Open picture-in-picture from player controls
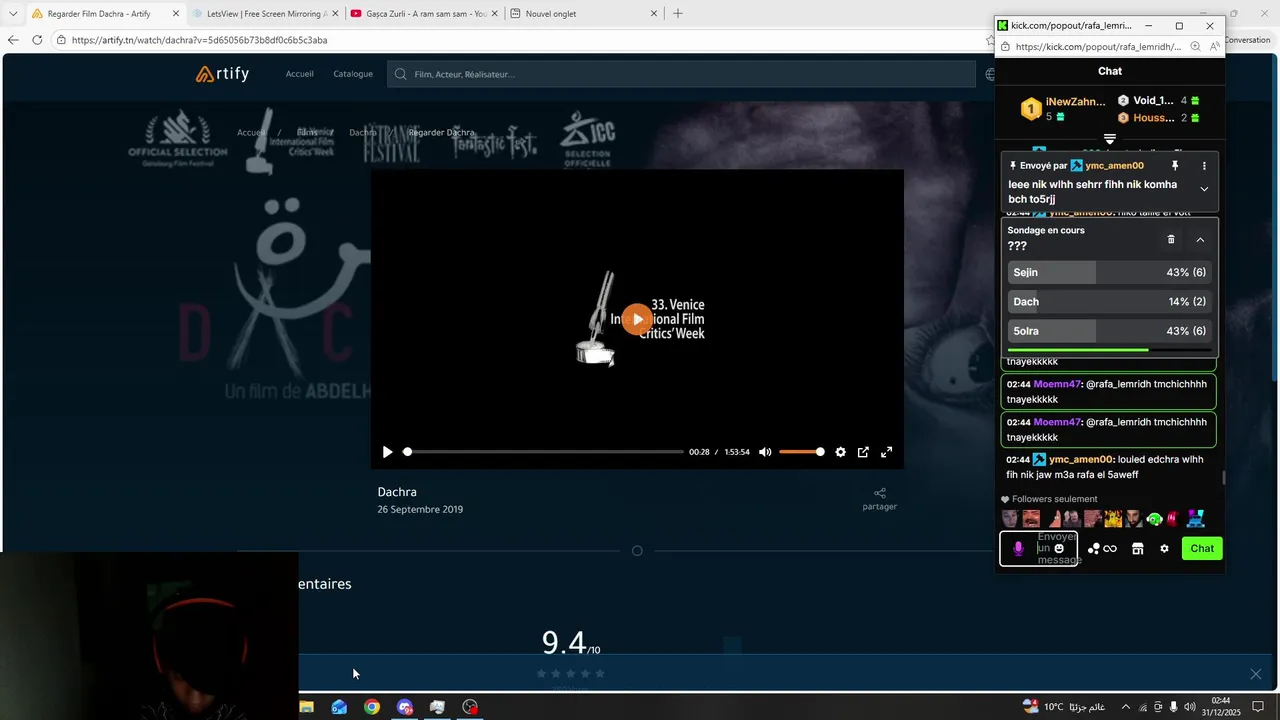The image size is (1280, 720). pyautogui.click(x=863, y=452)
